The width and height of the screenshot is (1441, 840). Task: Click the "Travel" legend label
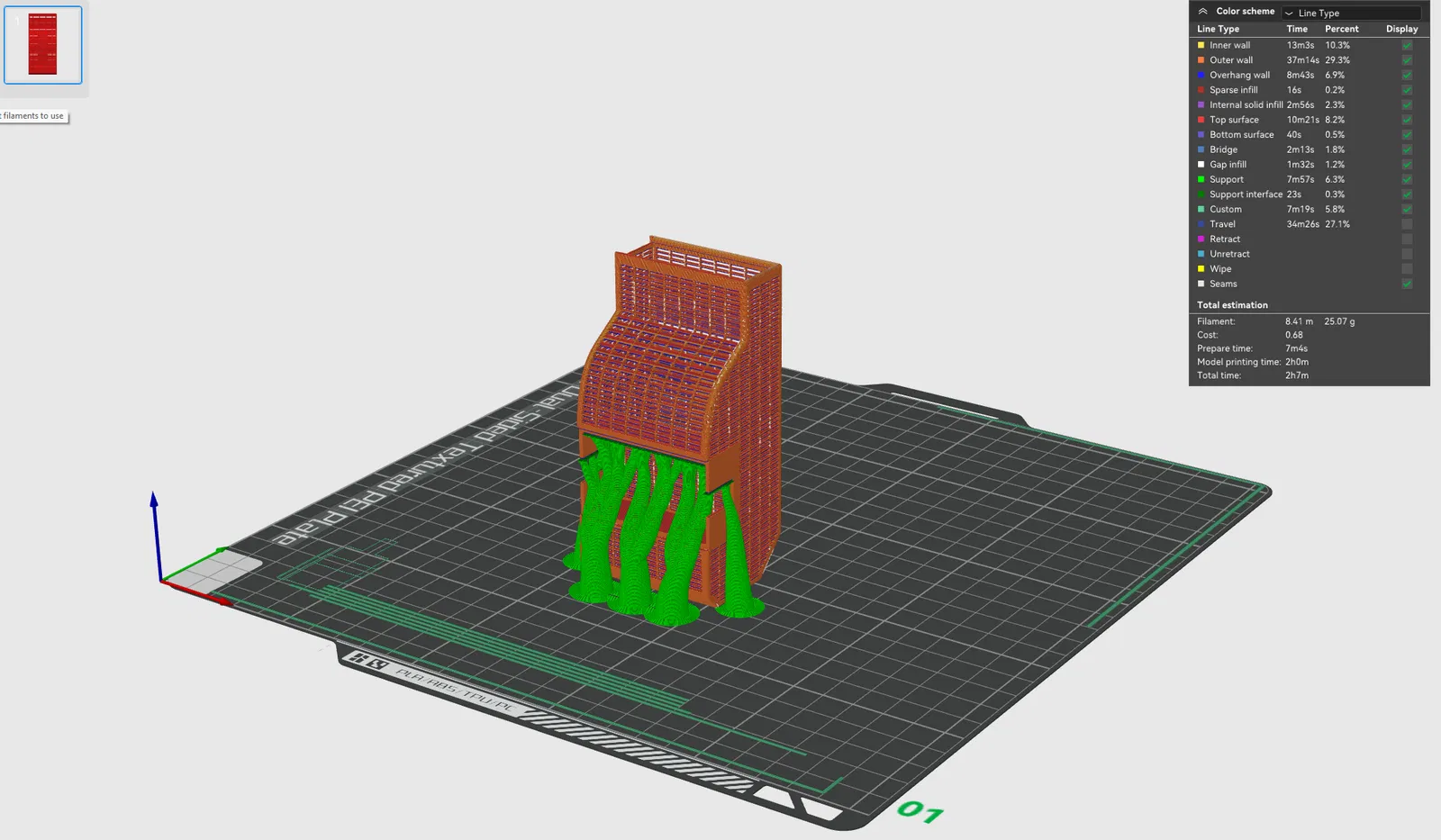click(x=1222, y=224)
